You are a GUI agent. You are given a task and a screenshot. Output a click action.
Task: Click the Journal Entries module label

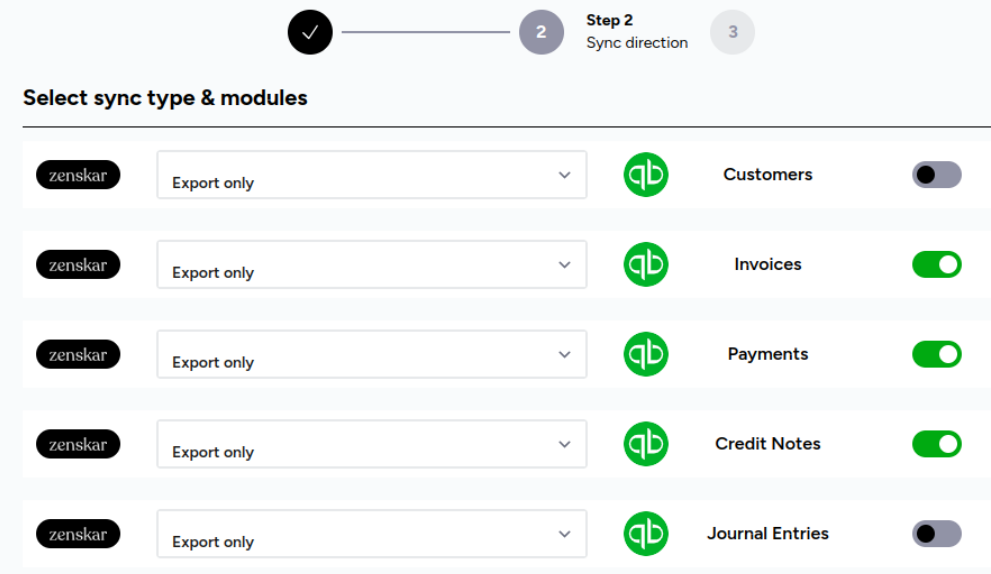(x=768, y=534)
